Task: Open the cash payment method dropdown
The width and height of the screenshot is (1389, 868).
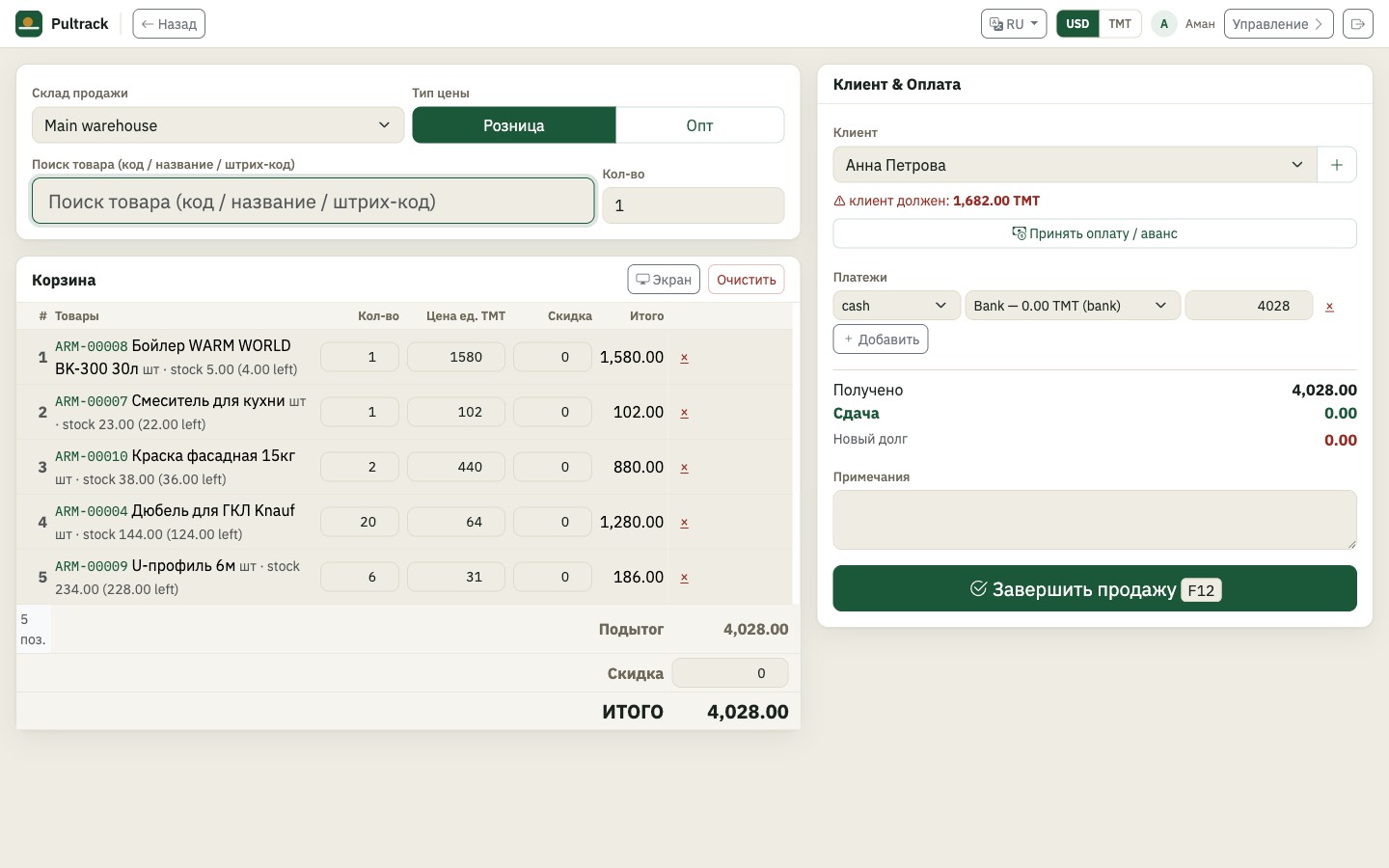Action: 897,306
